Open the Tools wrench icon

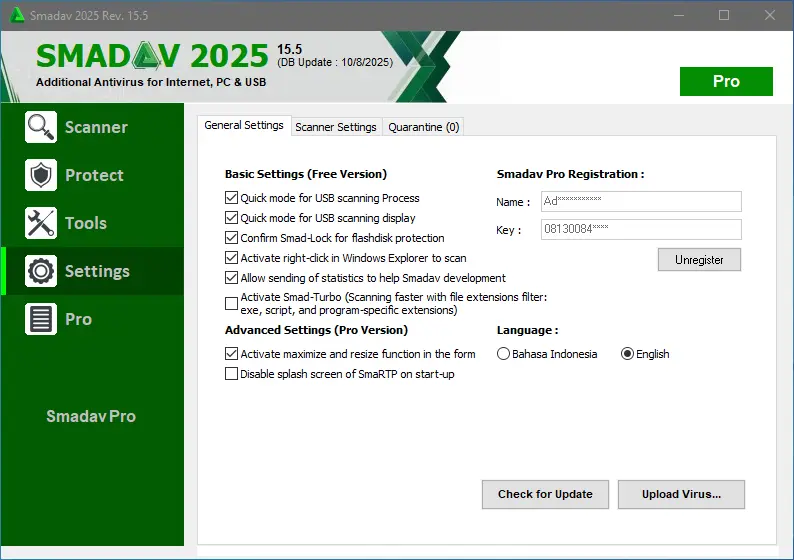(x=41, y=223)
